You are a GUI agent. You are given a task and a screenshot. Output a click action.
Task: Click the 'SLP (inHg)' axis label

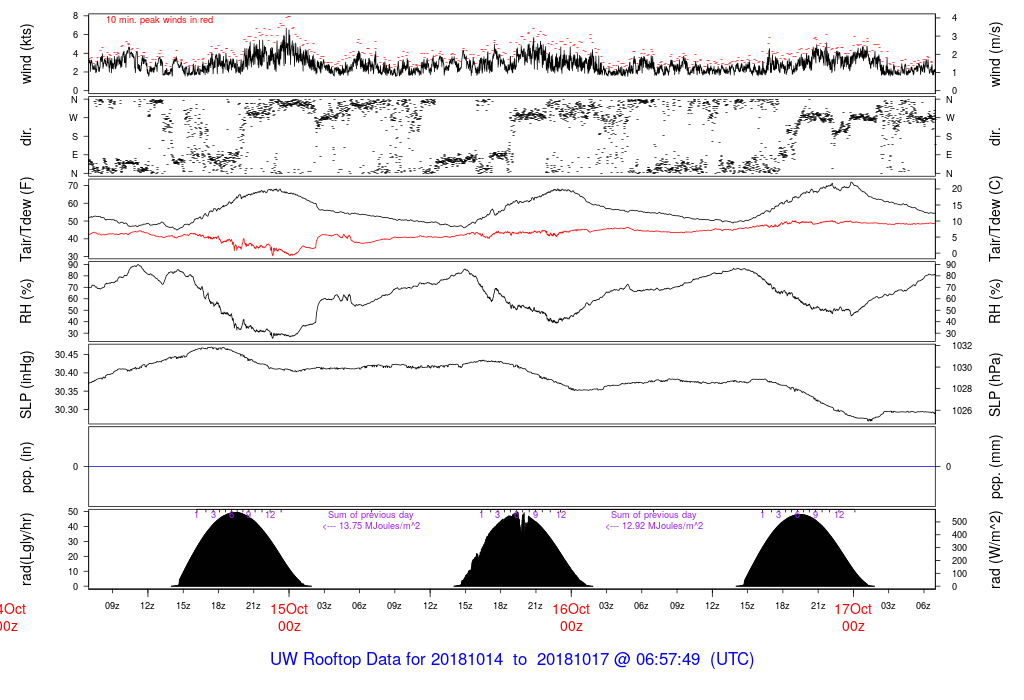click(26, 385)
